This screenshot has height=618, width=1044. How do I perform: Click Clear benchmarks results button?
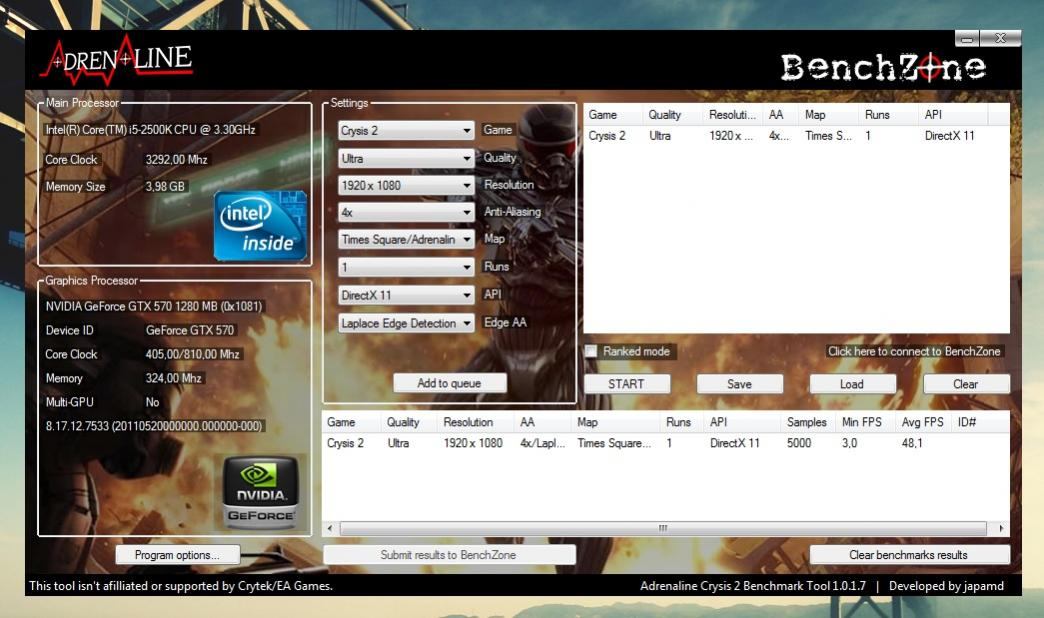909,555
